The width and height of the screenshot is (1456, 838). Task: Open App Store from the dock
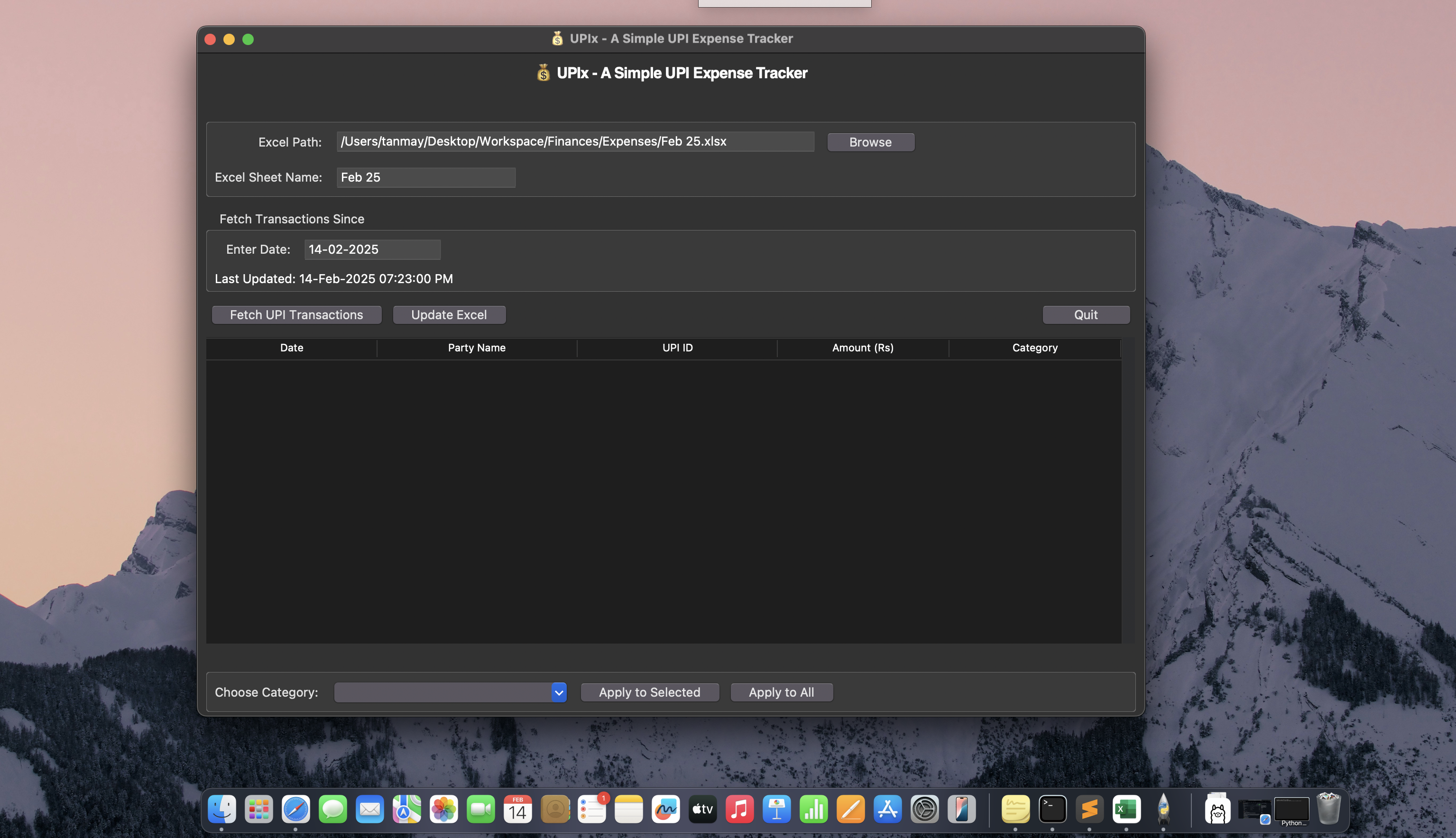[x=887, y=810]
